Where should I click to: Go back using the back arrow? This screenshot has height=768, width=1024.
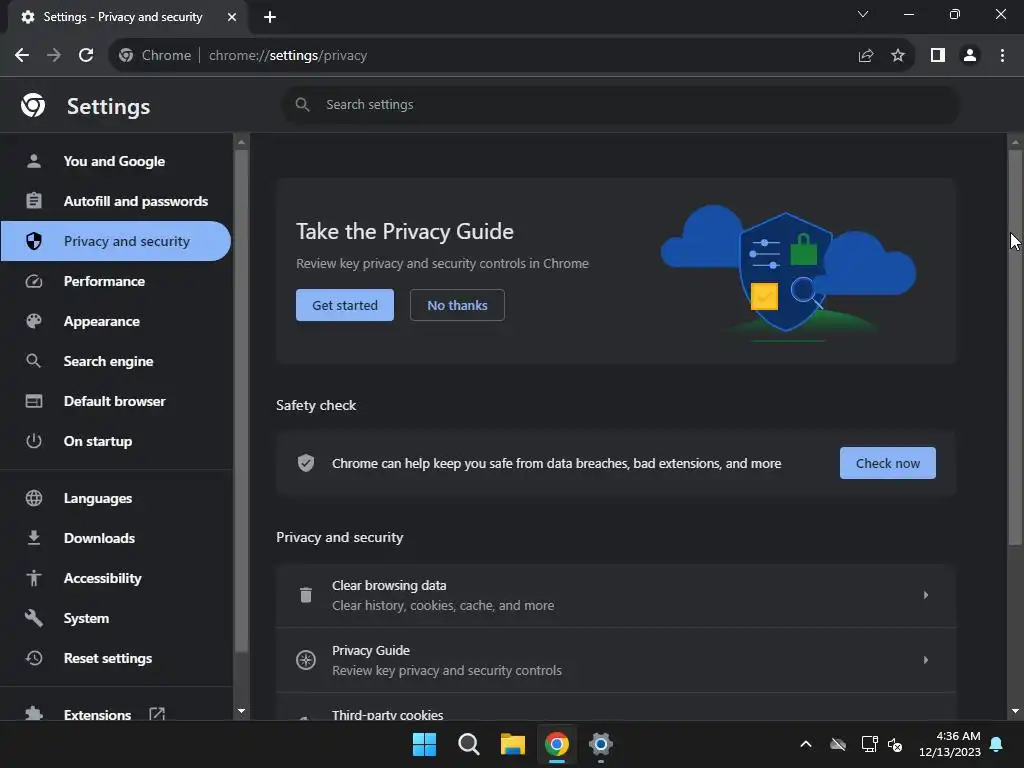[22, 56]
